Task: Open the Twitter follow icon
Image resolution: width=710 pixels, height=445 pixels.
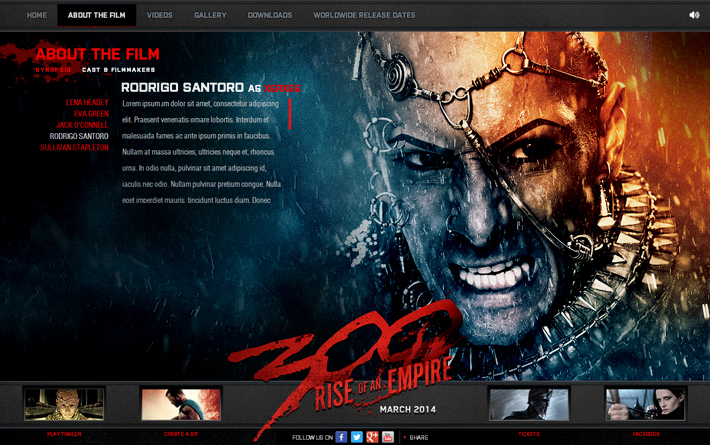Action: click(357, 437)
